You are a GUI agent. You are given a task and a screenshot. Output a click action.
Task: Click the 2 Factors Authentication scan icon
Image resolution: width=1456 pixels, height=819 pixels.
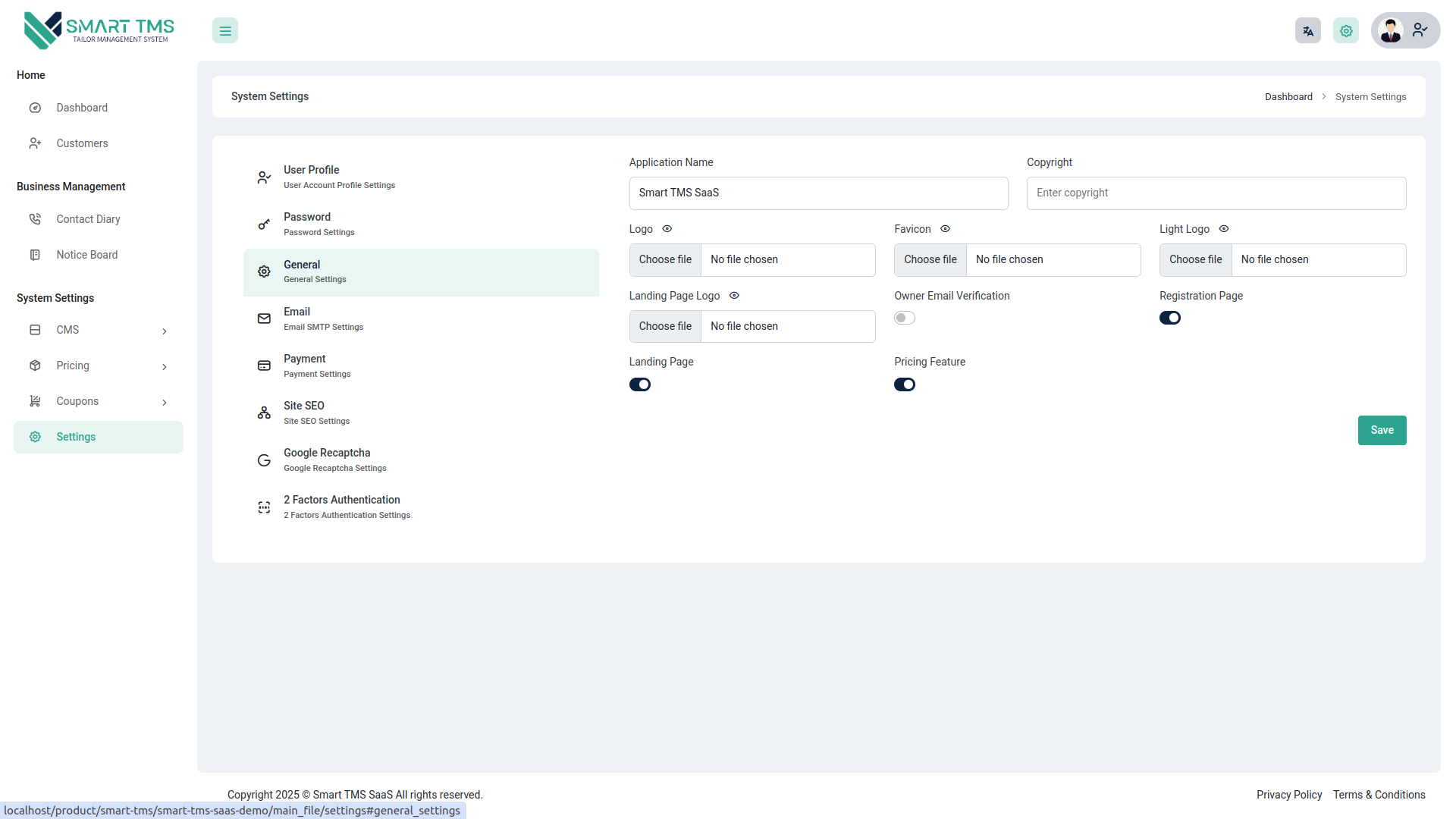point(263,507)
